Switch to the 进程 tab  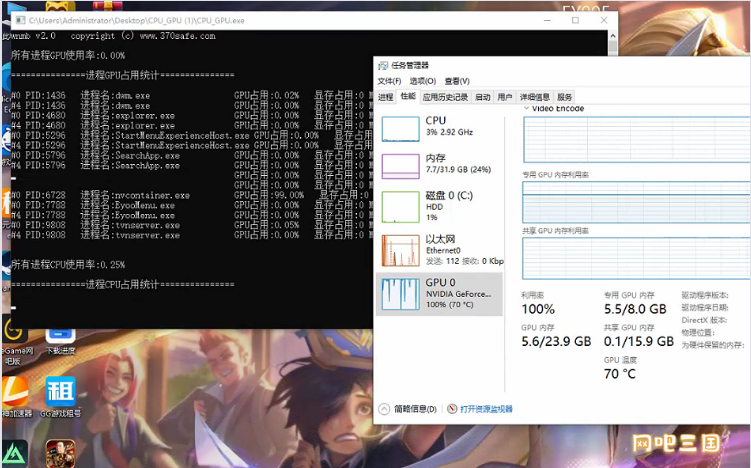click(x=386, y=97)
